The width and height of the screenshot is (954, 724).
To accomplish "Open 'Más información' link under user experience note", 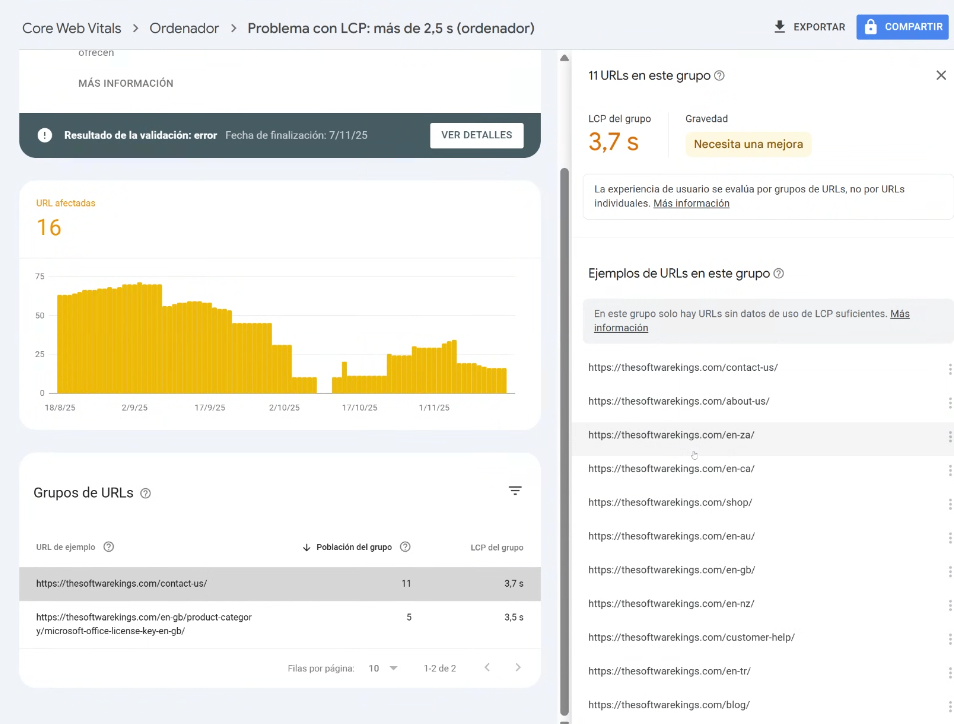I will pos(691,204).
